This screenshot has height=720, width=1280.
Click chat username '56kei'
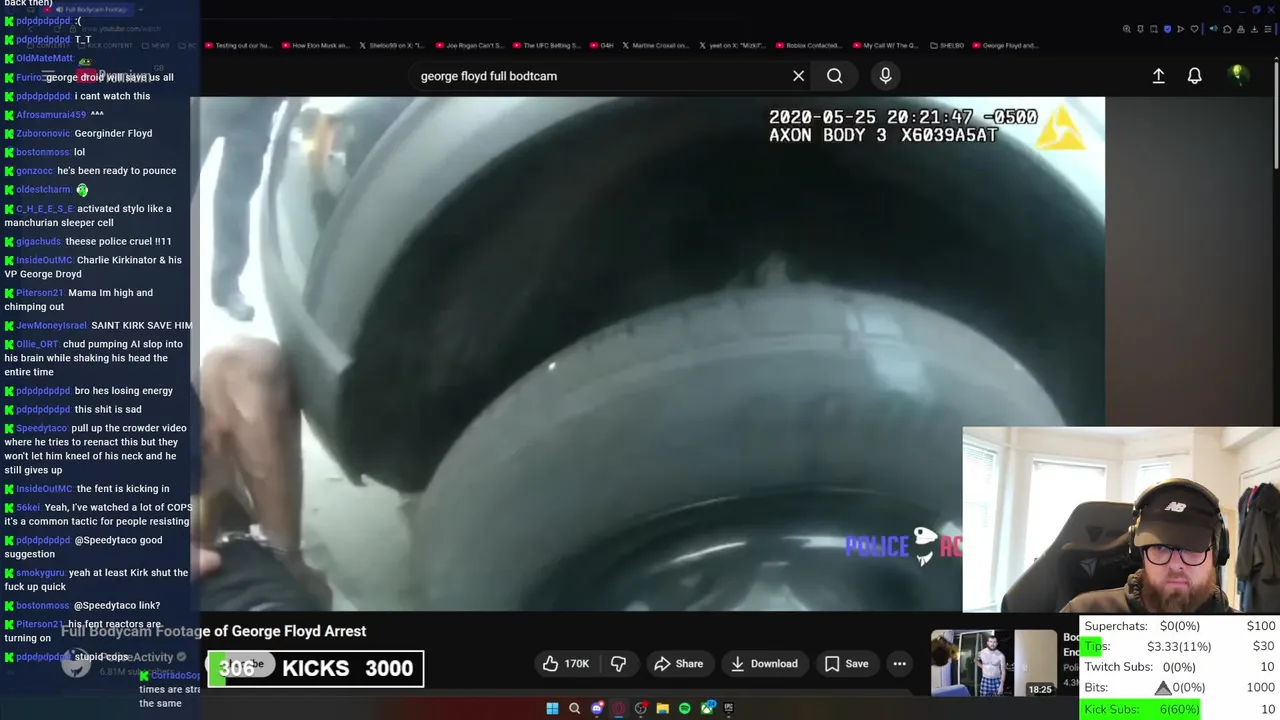(x=28, y=507)
